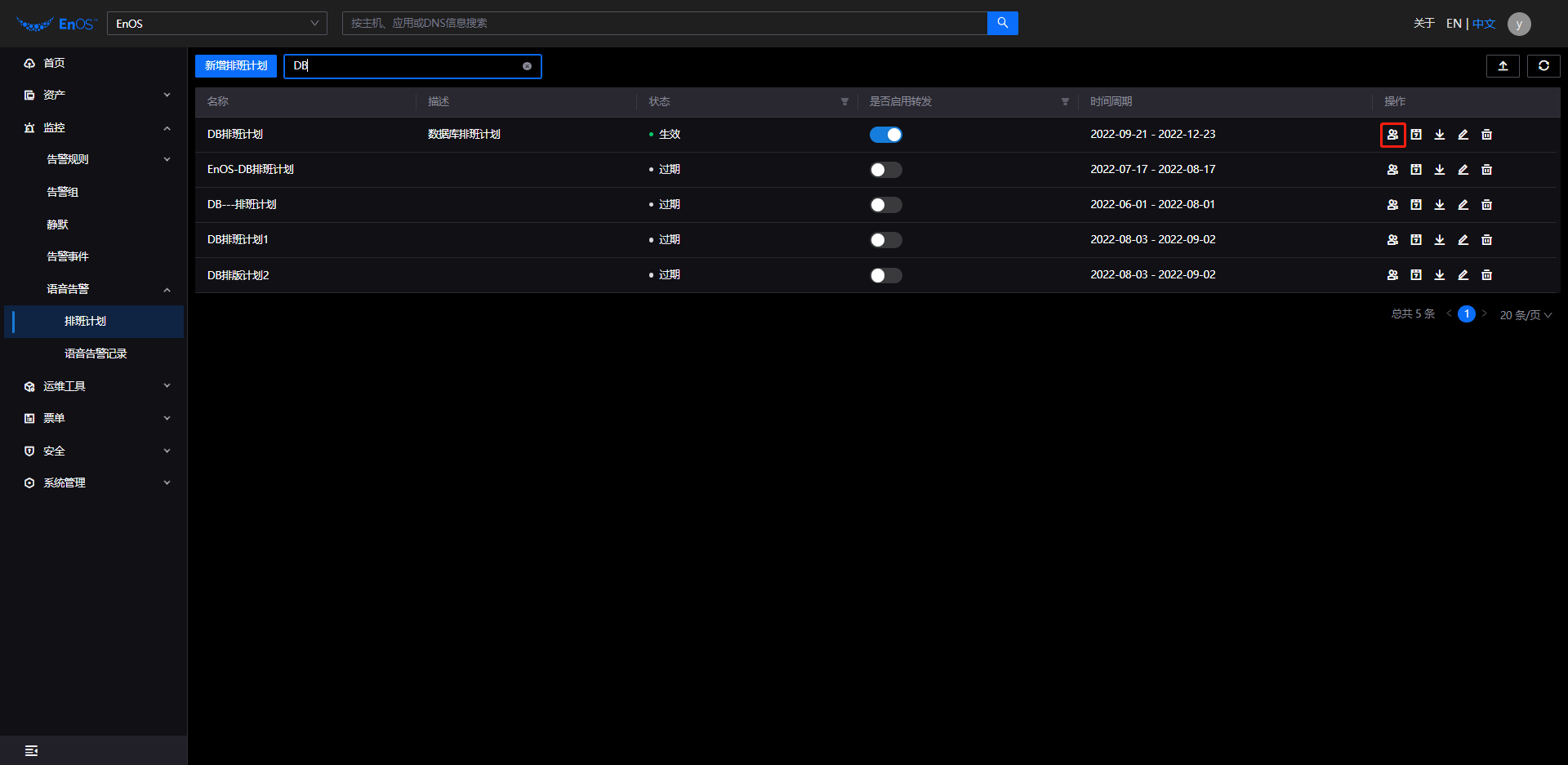Enable forwarding for DB---排班计划
Screen dimensions: 1568x765
885,205
